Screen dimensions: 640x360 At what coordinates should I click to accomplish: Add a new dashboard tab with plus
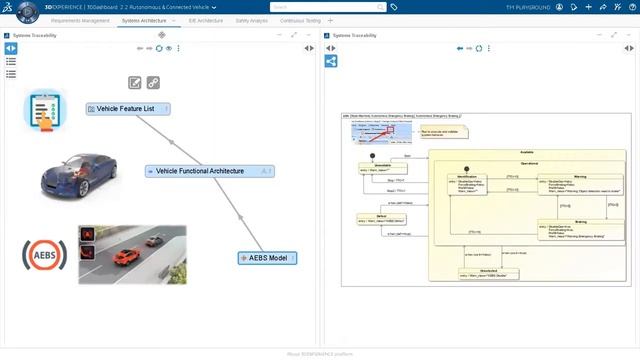(330, 20)
